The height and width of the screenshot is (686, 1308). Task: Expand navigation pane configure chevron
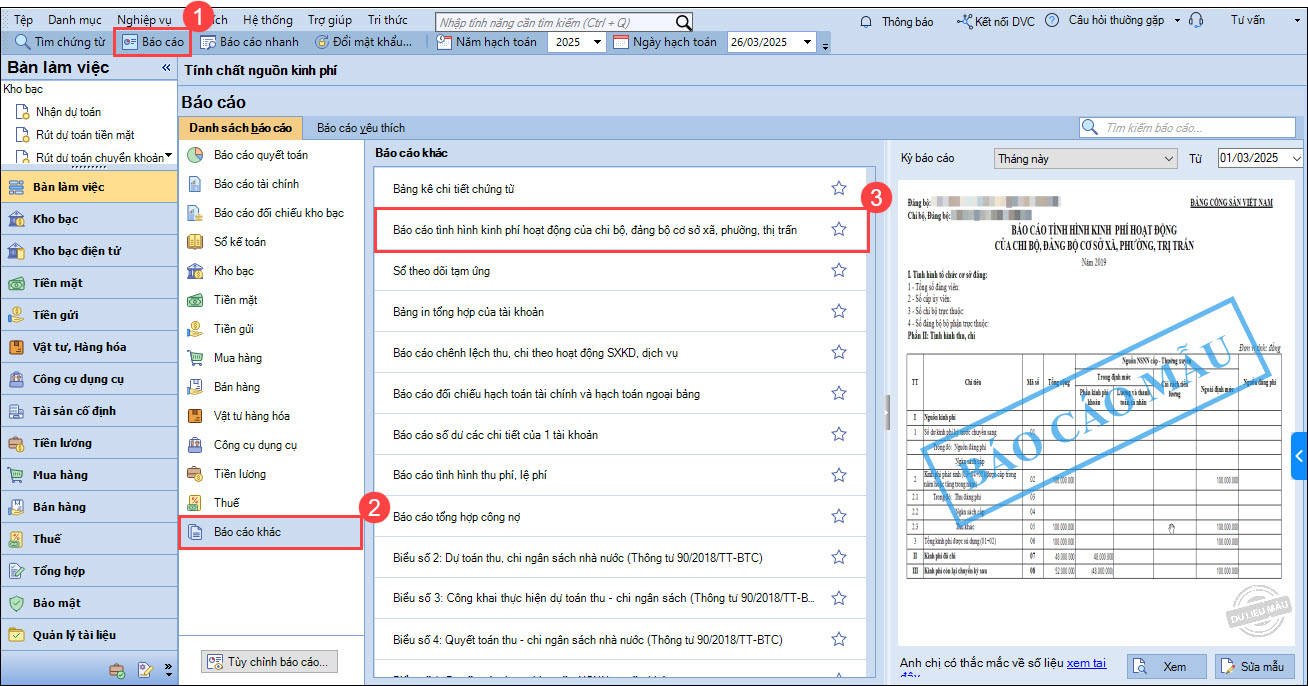[x=167, y=668]
